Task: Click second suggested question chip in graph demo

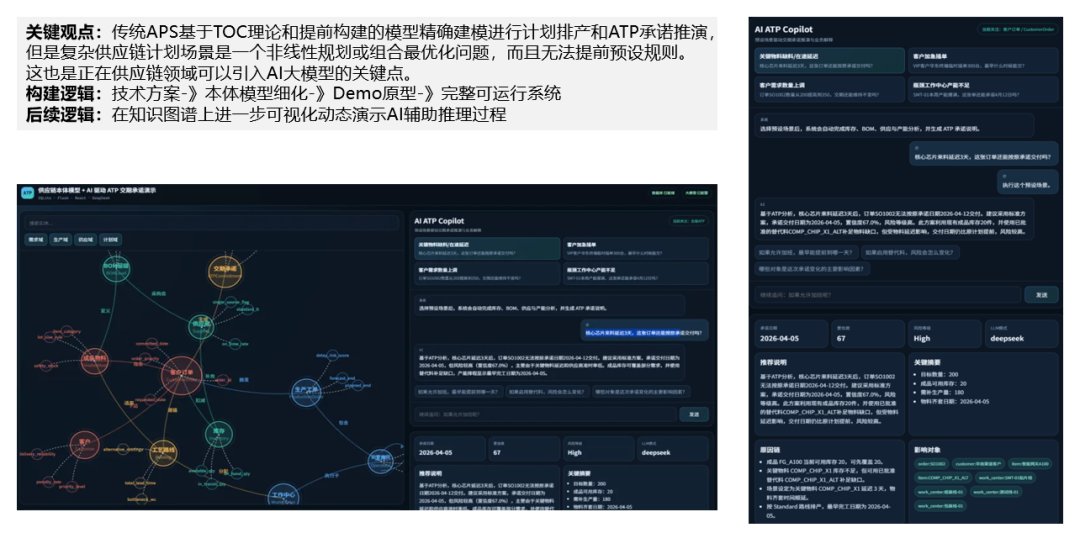Action: pos(546,392)
